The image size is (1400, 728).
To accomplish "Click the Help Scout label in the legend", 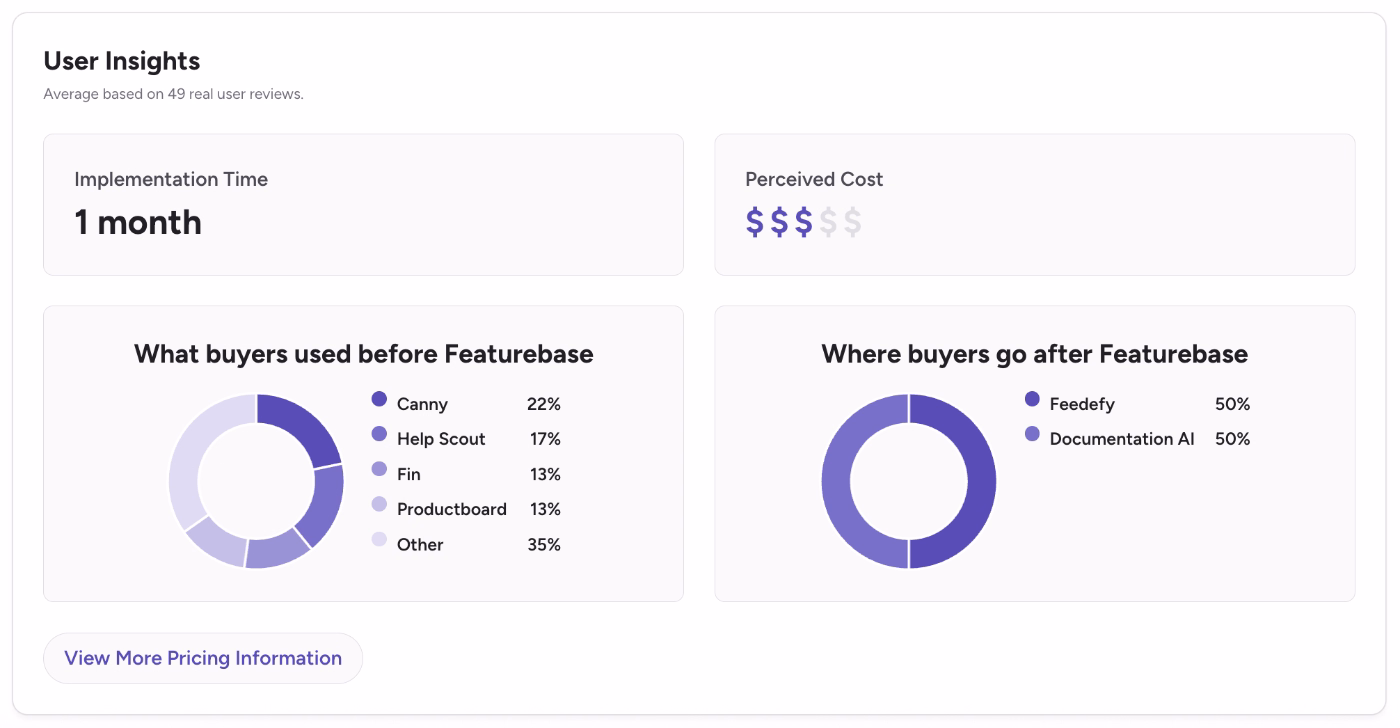I will (x=441, y=439).
